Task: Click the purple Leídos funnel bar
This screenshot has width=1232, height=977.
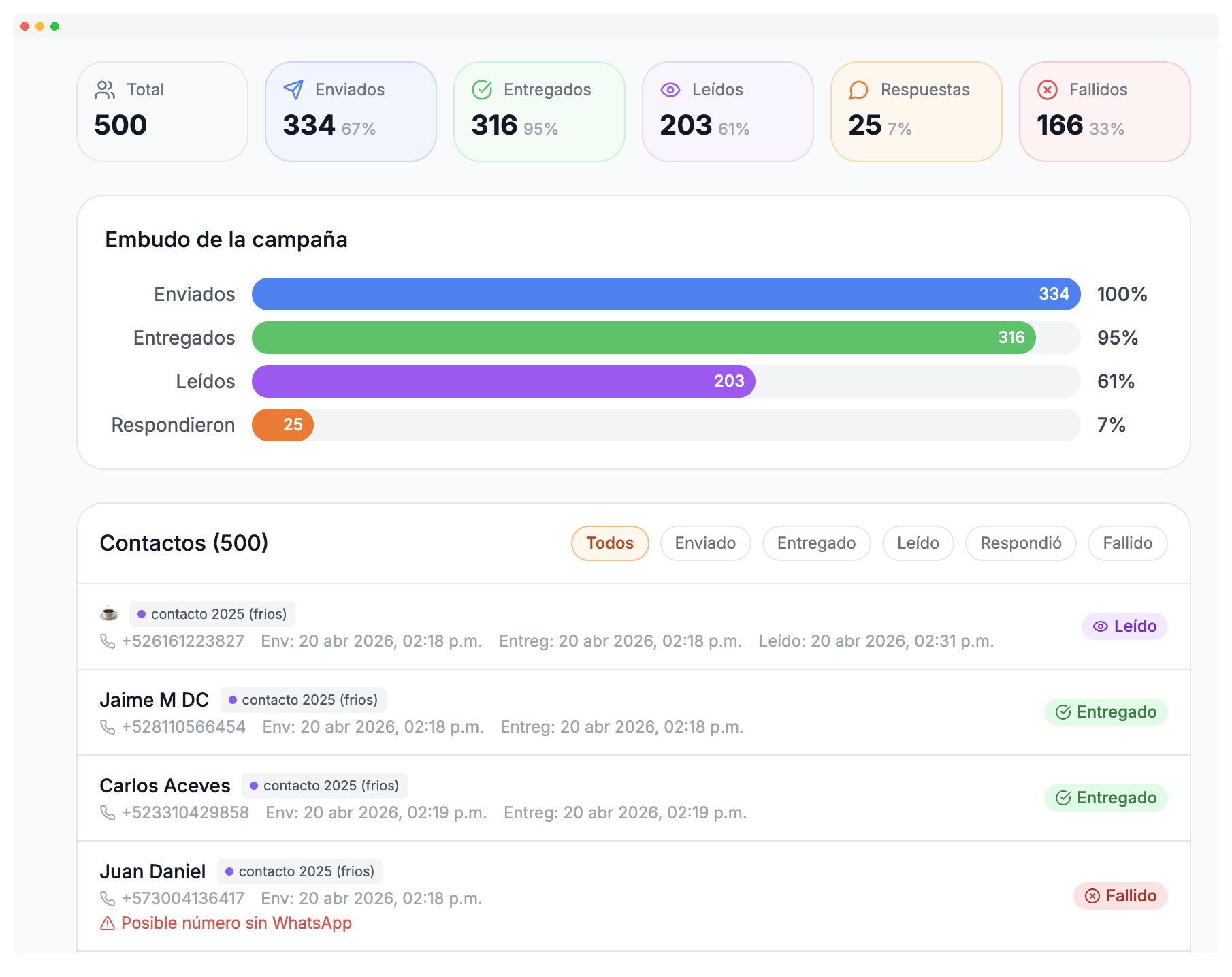Action: (504, 381)
